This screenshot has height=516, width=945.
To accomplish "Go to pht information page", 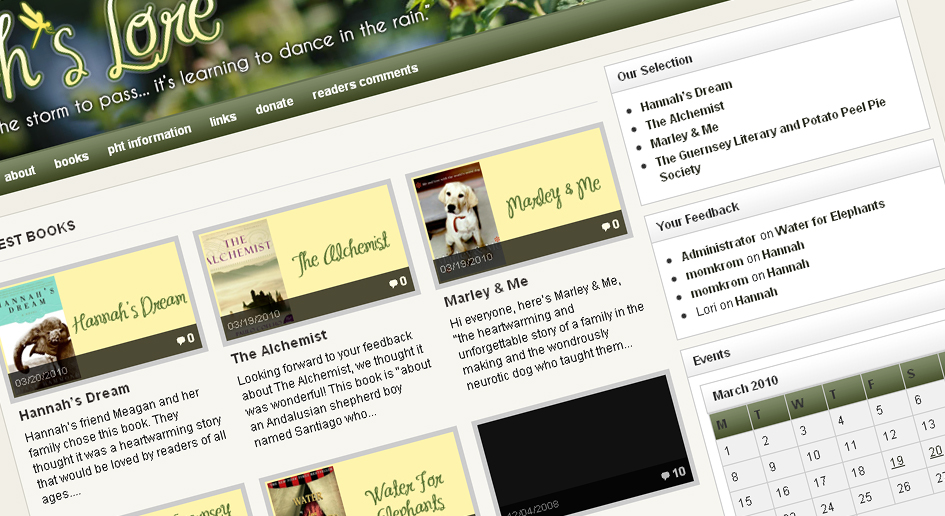I will click(x=149, y=139).
